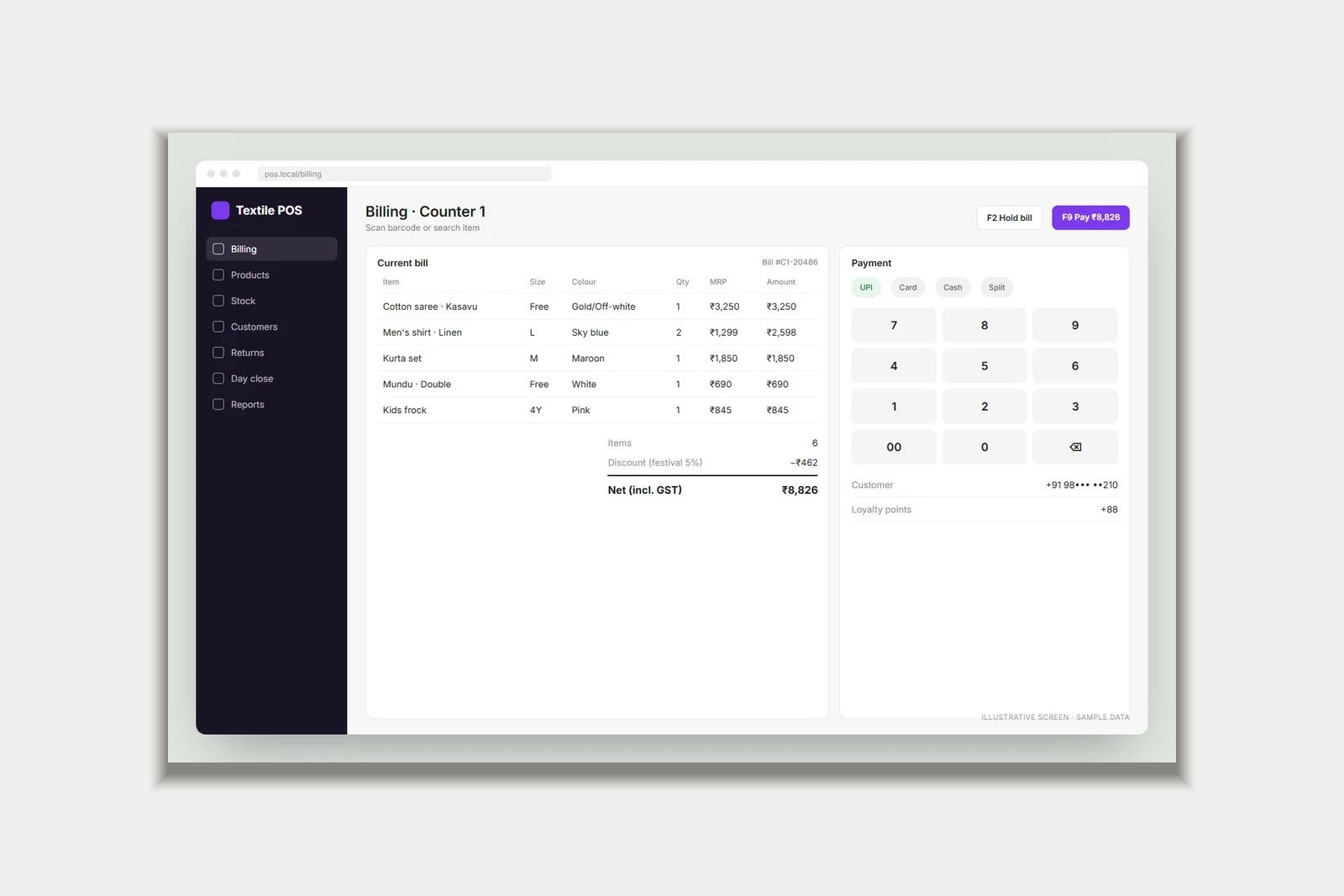Tap keypad digit 5
The width and height of the screenshot is (1344, 896).
tap(984, 365)
